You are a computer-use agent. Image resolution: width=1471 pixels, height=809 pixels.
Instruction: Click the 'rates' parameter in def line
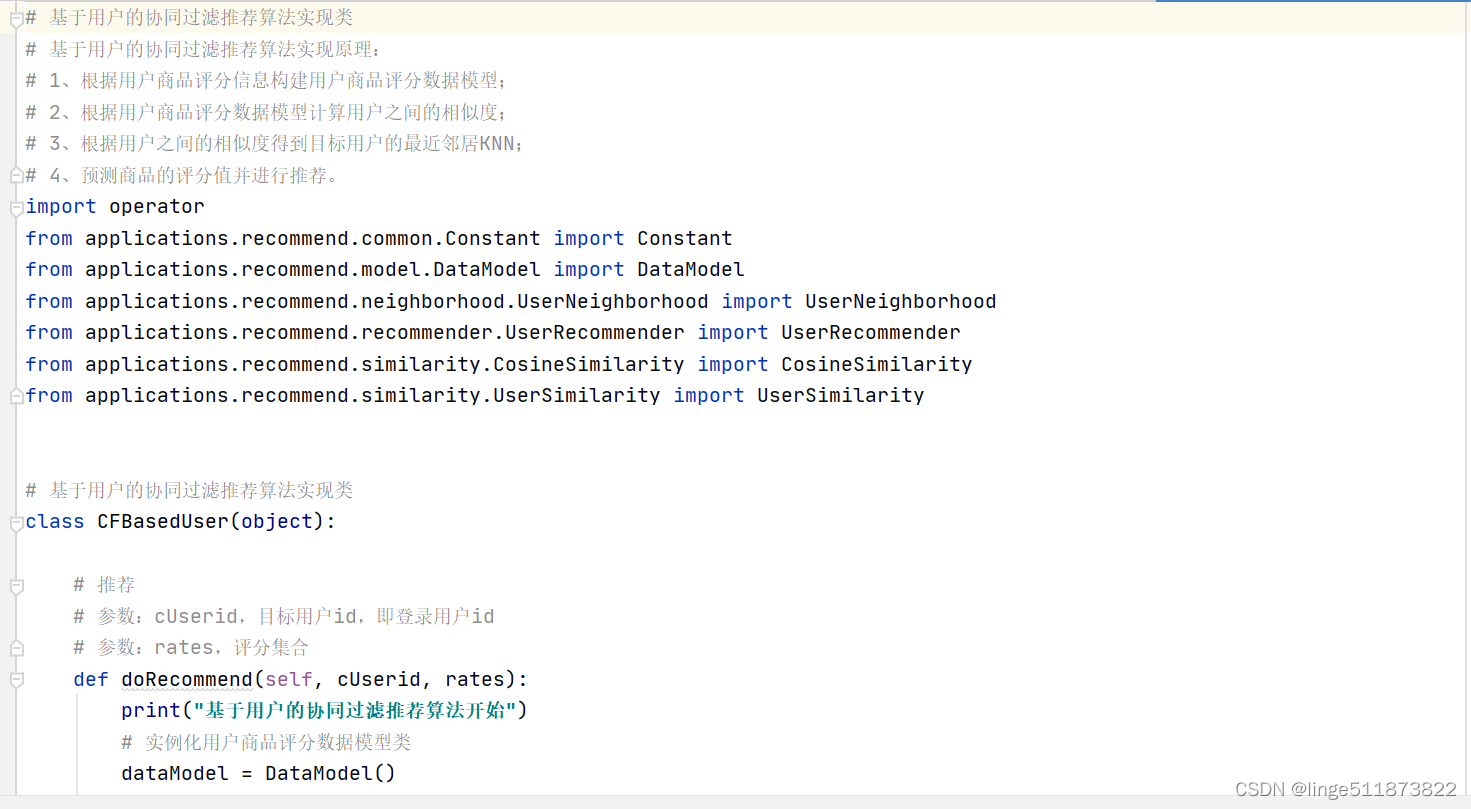point(475,680)
